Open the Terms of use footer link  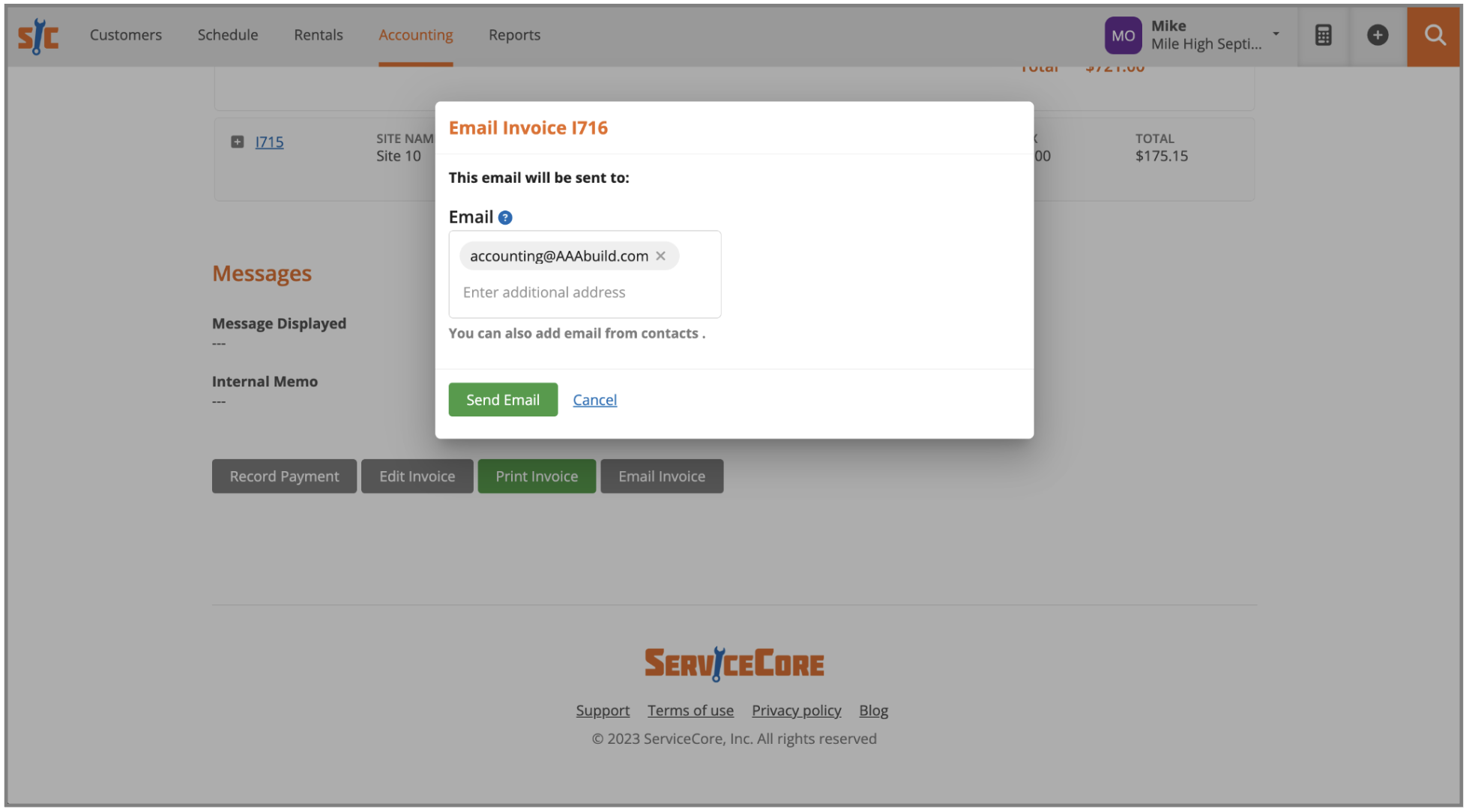pos(690,710)
